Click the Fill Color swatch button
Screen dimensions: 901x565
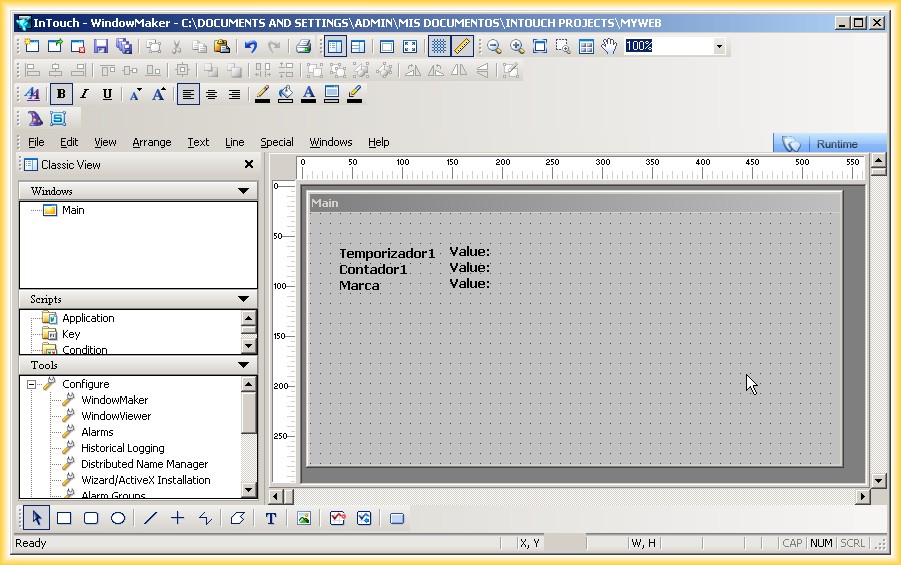[x=285, y=94]
